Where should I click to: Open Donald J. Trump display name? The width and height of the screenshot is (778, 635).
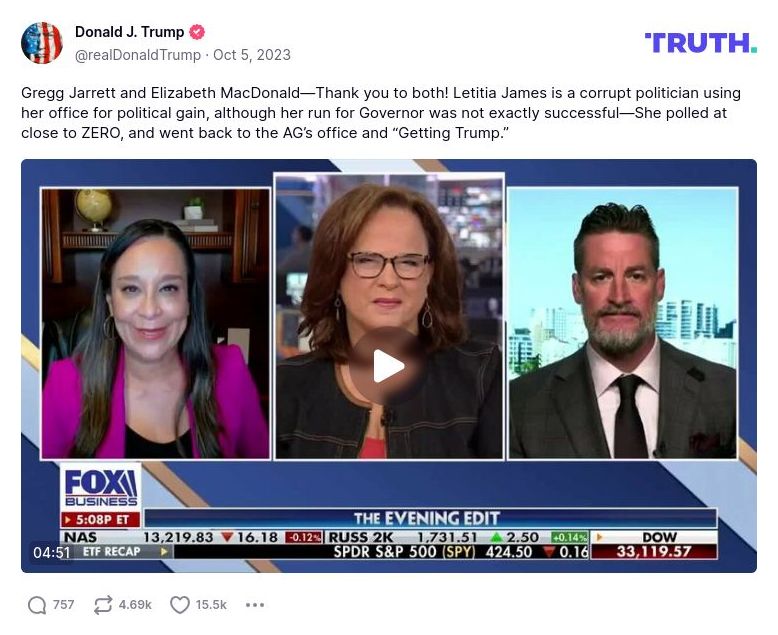tap(130, 32)
